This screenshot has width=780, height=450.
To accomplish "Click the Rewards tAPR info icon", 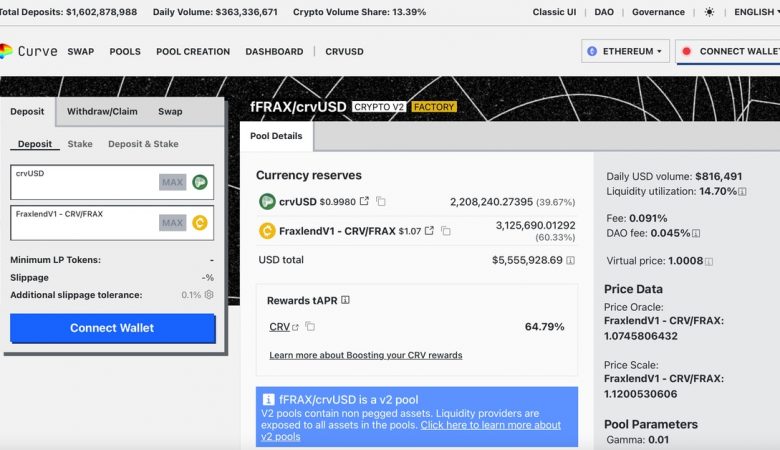I will pyautogui.click(x=345, y=300).
